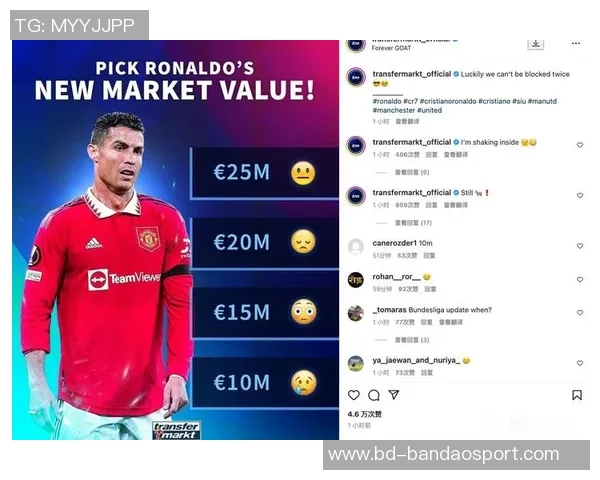Image resolution: width=600 pixels, height=480 pixels.
Task: Open canerozder1's profile picture
Action: point(356,247)
